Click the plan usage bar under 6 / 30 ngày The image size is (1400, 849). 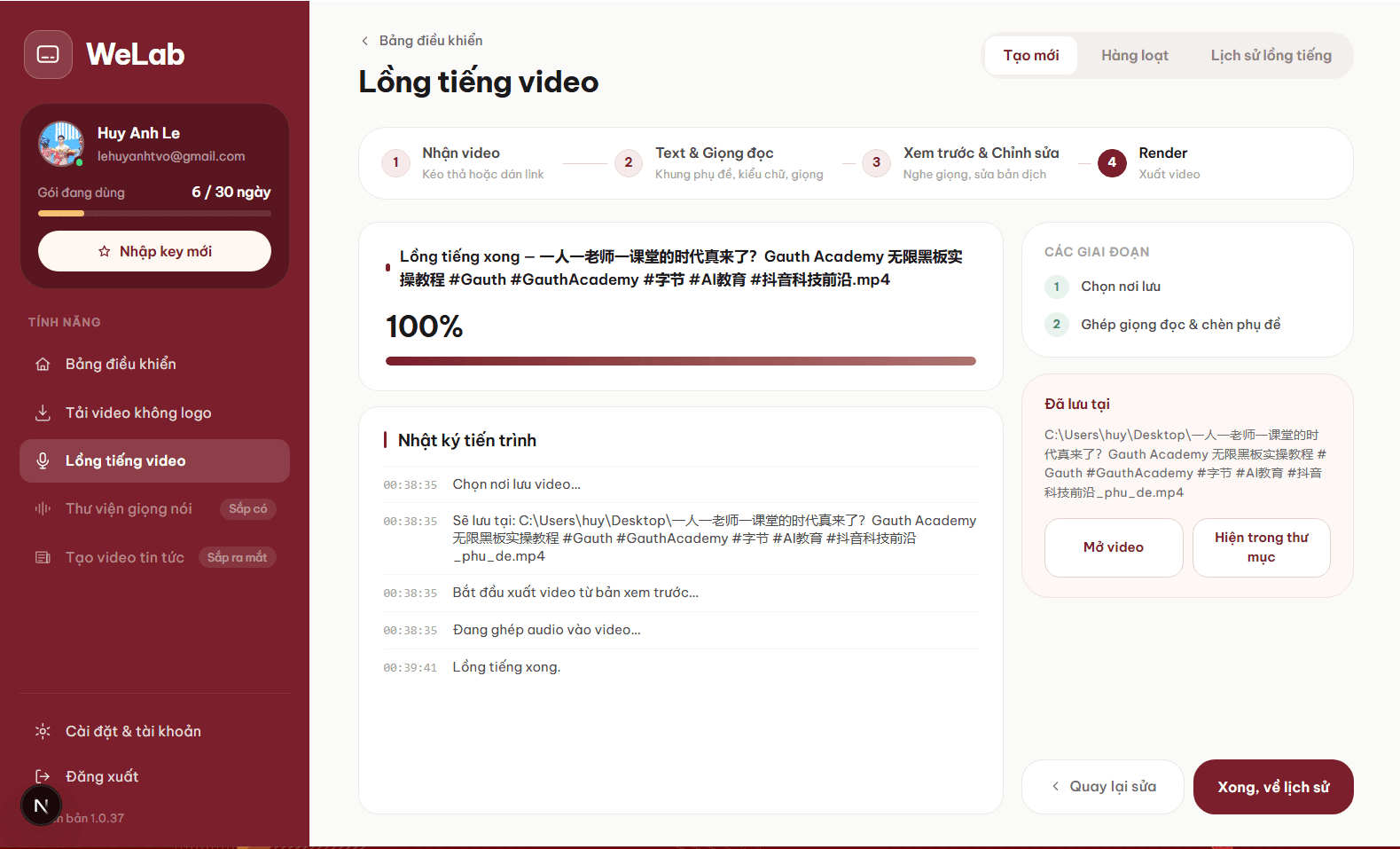(154, 213)
